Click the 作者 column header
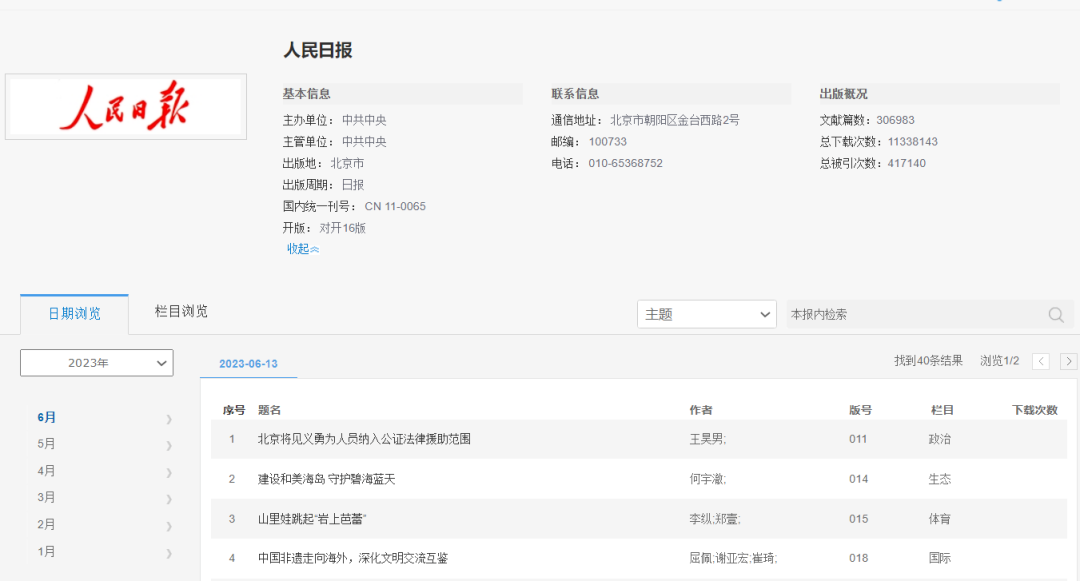 pyautogui.click(x=701, y=410)
